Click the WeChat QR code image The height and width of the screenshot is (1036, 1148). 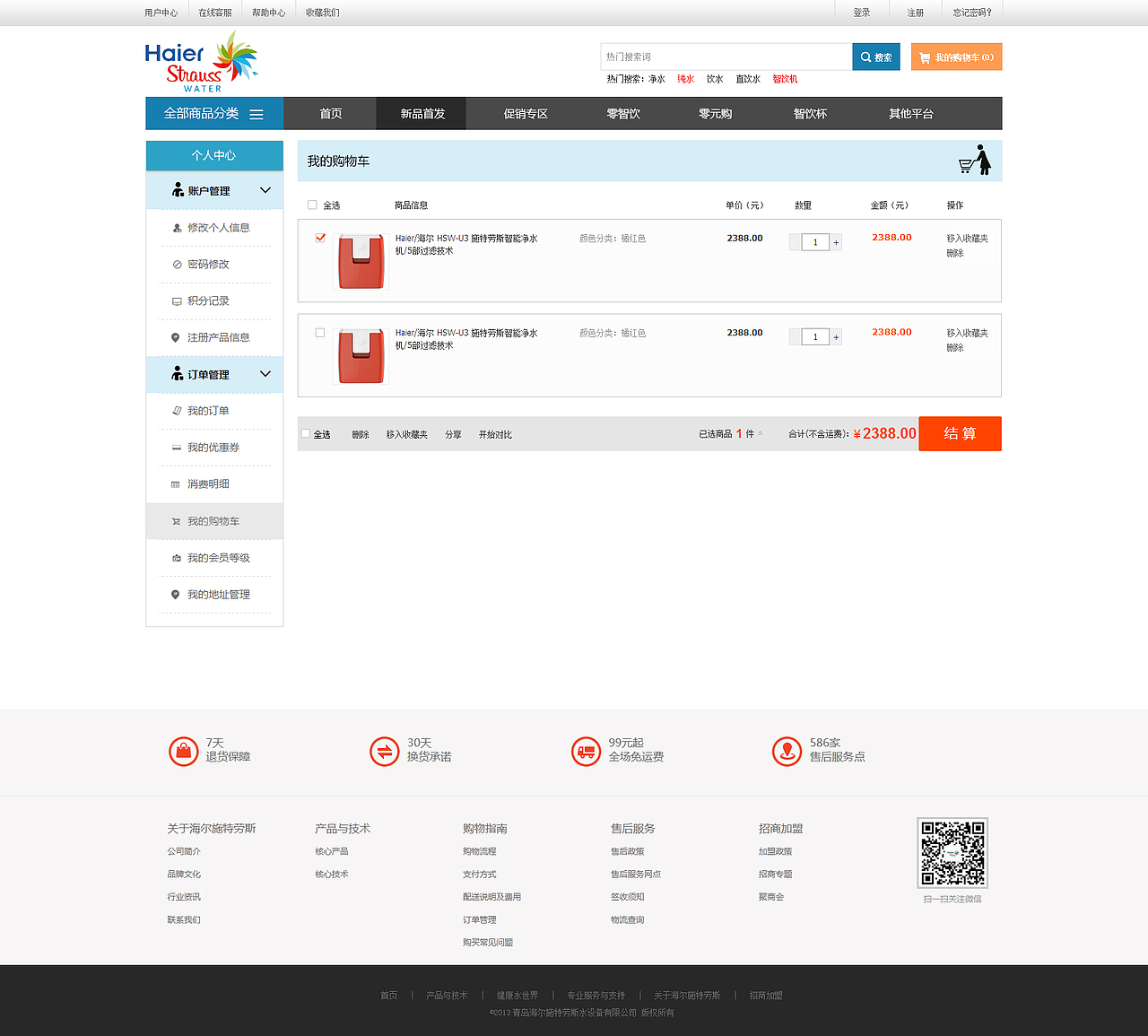[952, 853]
